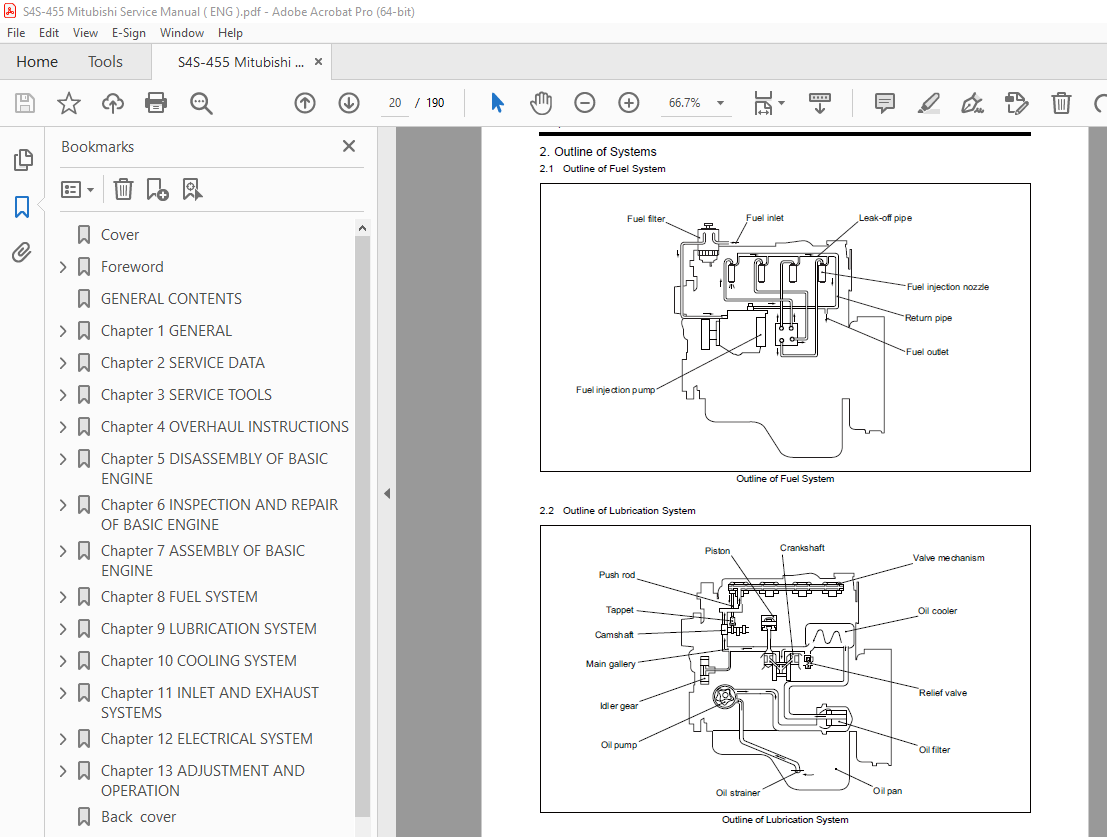Open the E-Sign menu
Image resolution: width=1107 pixels, height=837 pixels.
point(128,32)
